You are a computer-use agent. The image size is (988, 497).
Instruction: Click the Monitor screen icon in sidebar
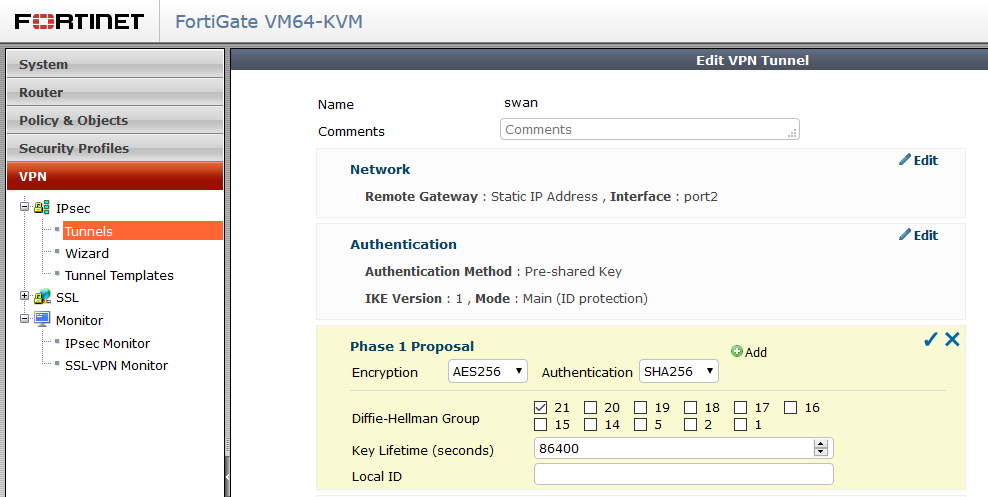(42, 320)
